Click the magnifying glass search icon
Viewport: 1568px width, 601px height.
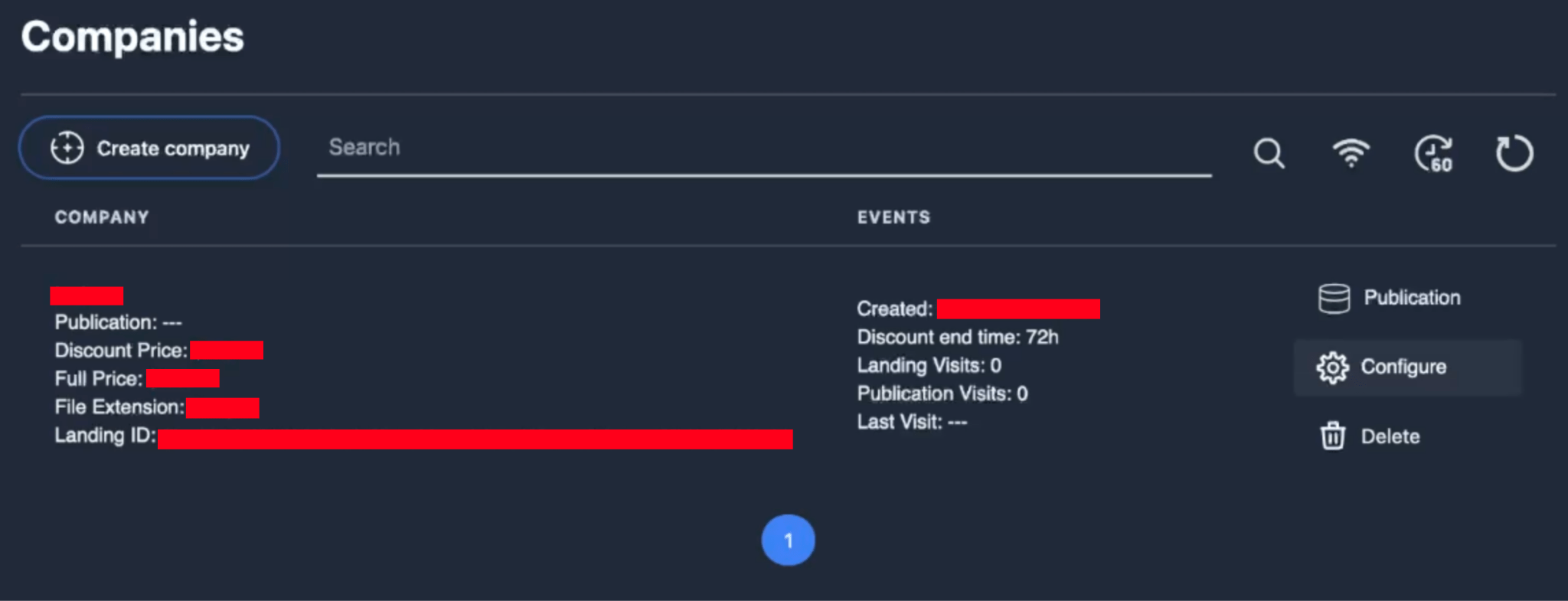[1269, 152]
